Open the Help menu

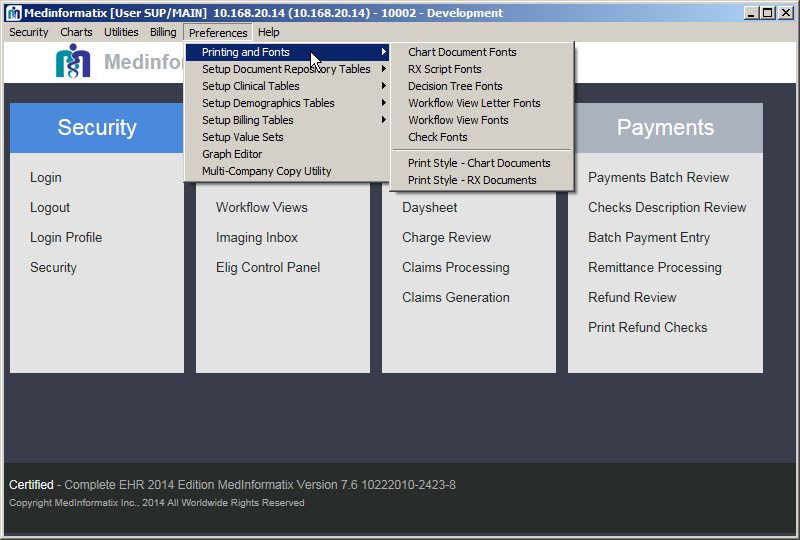(x=268, y=32)
